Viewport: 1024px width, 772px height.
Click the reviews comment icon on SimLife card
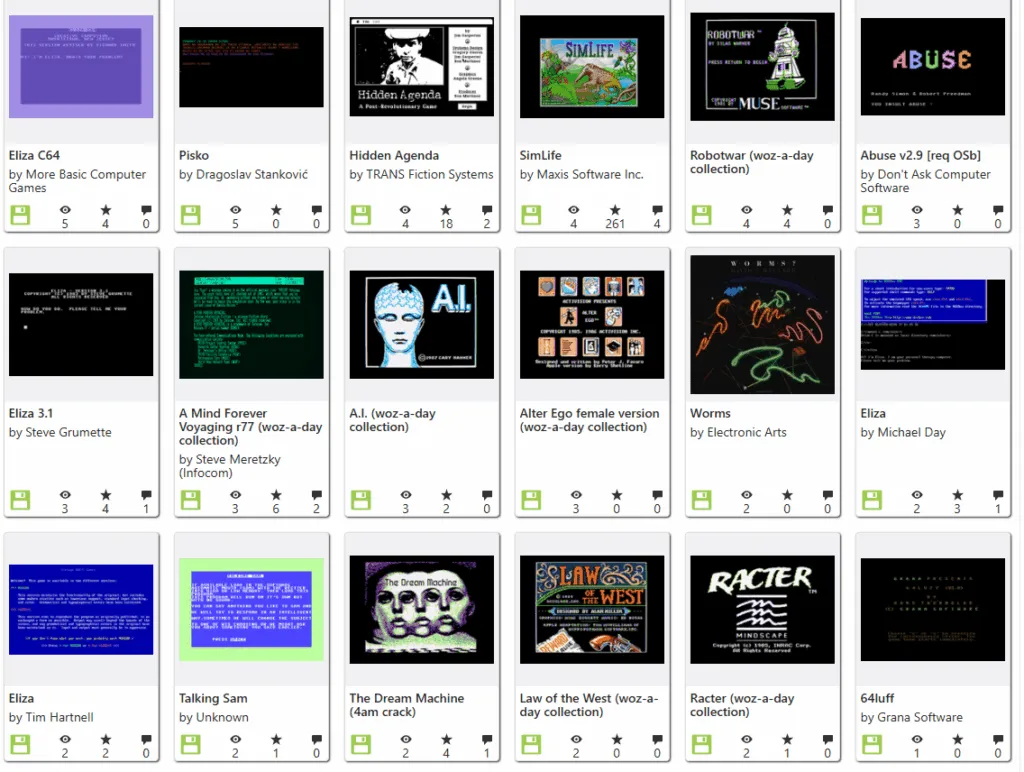(x=657, y=210)
